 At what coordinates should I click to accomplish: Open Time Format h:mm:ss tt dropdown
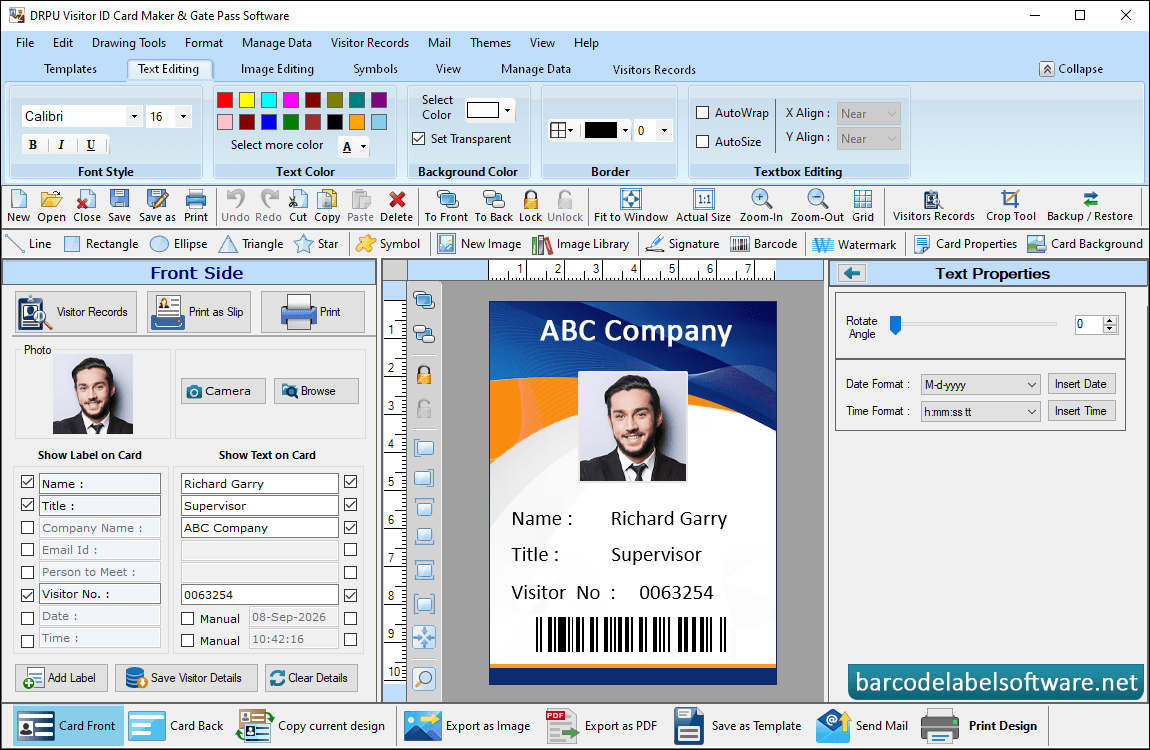click(981, 411)
